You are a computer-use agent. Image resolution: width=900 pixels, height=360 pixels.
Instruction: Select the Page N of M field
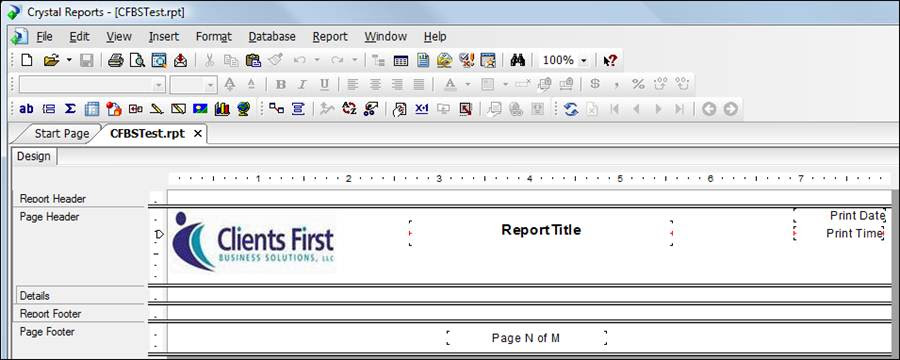click(526, 338)
